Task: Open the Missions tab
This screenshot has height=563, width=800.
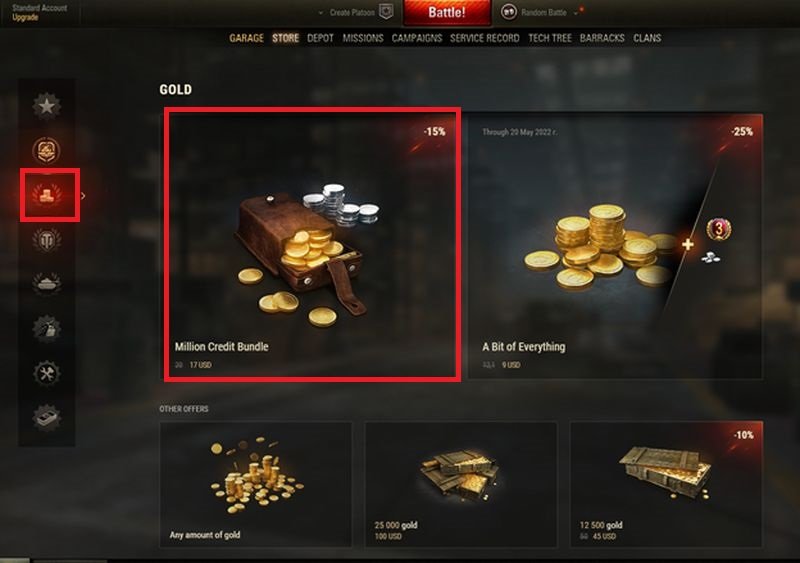Action: click(x=363, y=38)
